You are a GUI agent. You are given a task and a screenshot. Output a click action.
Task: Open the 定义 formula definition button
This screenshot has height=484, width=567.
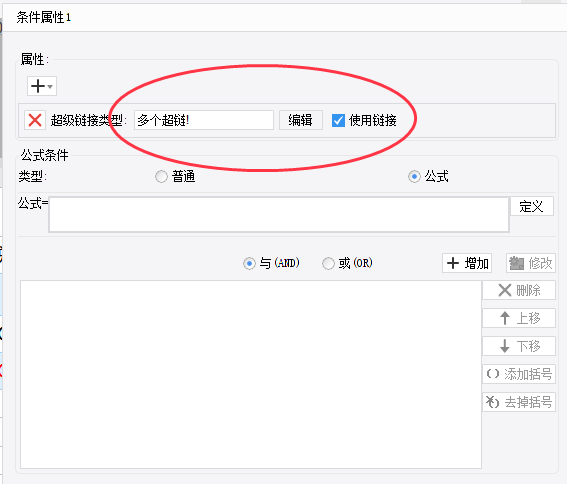pyautogui.click(x=532, y=206)
